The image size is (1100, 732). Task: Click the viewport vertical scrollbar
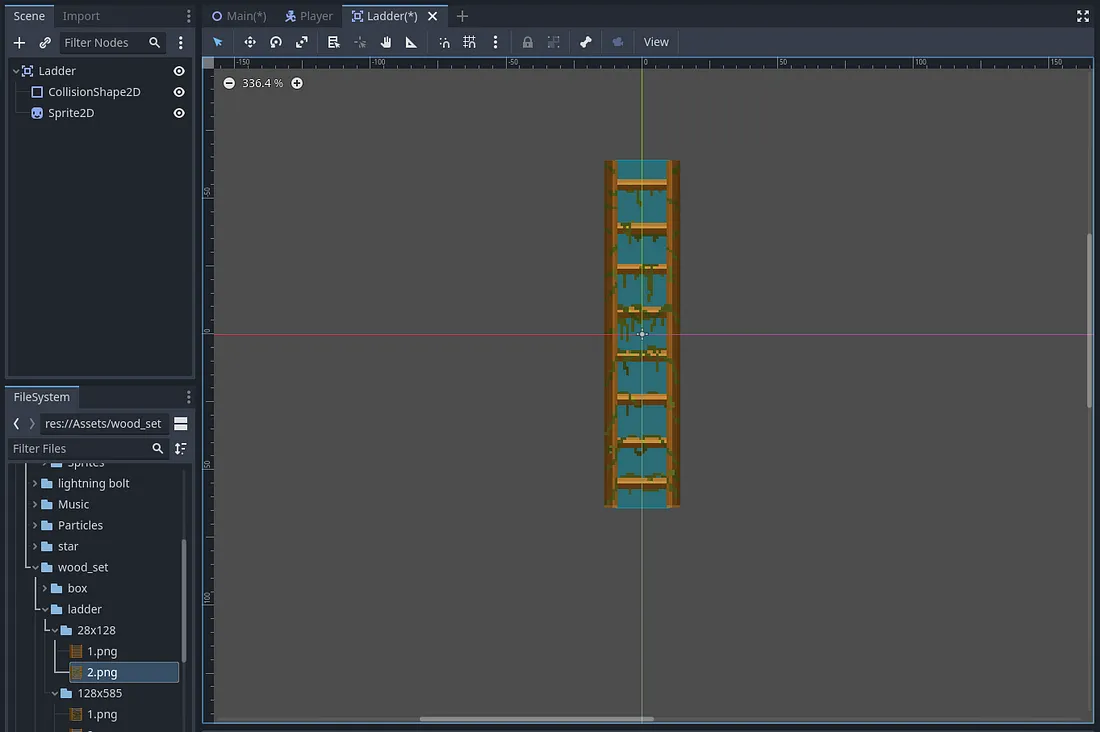(x=1089, y=321)
